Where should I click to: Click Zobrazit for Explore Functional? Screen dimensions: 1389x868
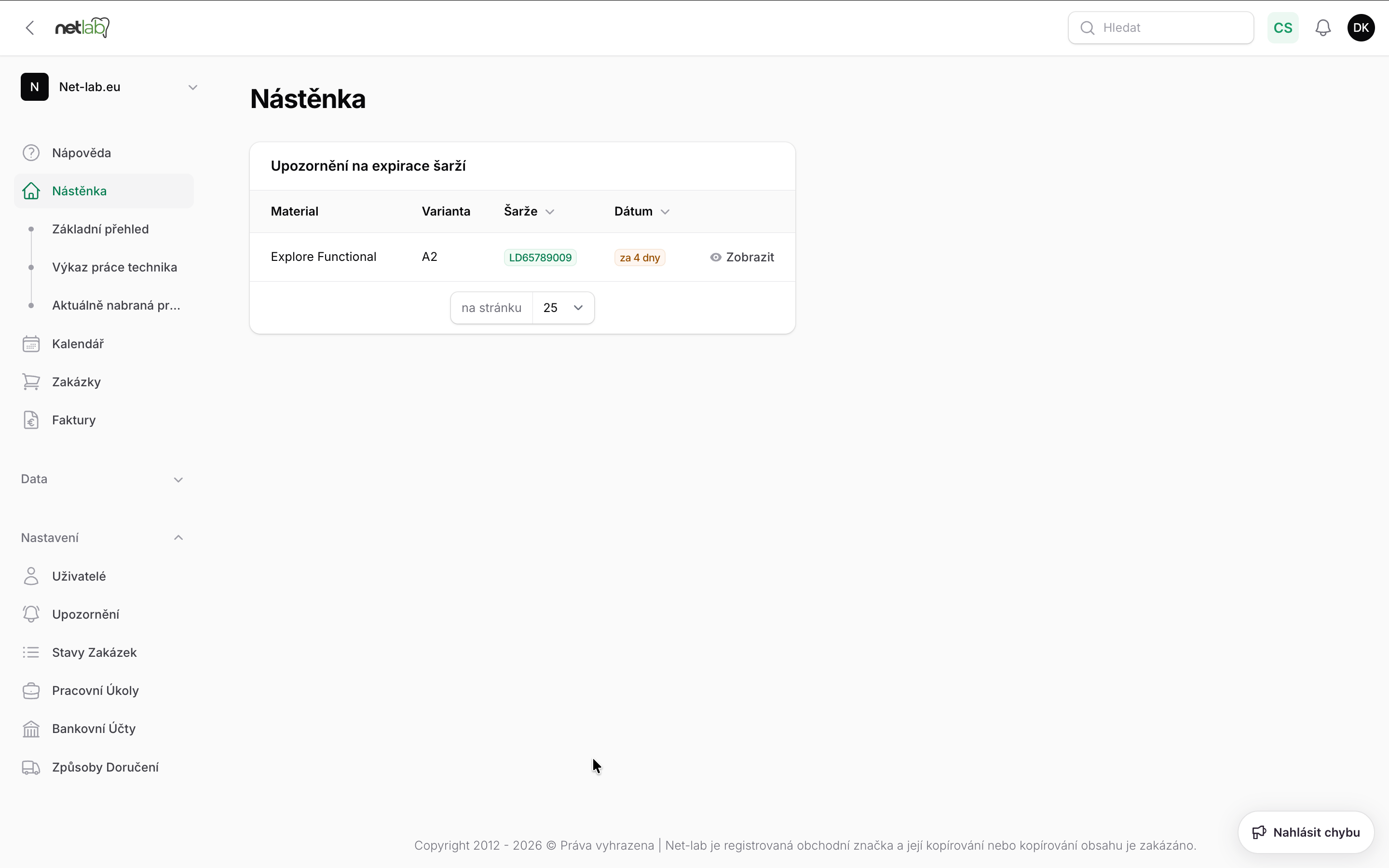(x=742, y=257)
